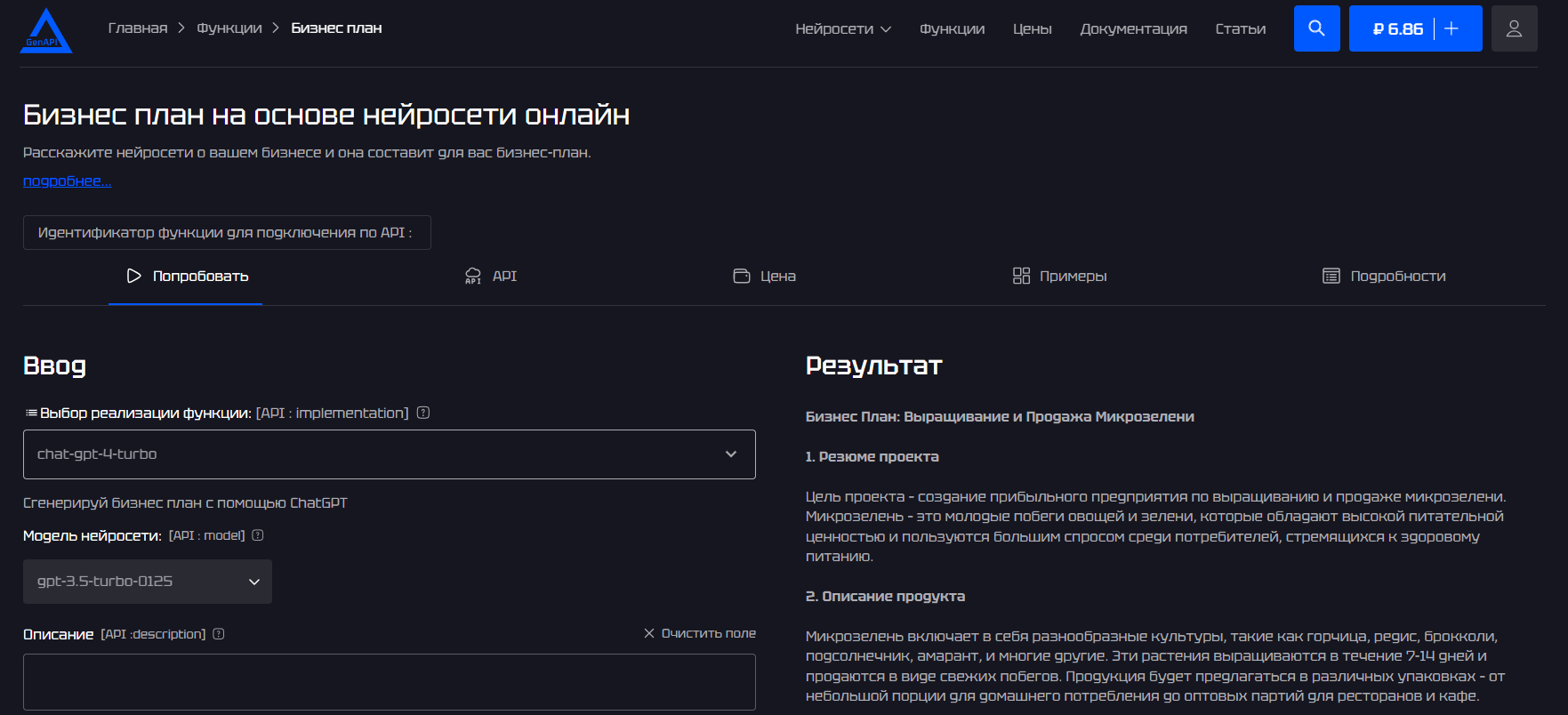Switch to the API tab
1568x715 pixels.
point(491,276)
